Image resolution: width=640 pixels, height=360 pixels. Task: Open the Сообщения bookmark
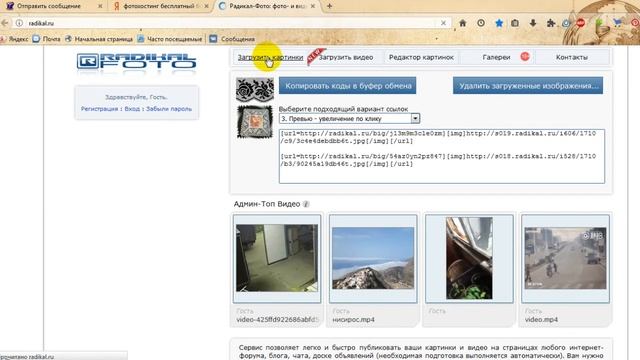pyautogui.click(x=233, y=39)
